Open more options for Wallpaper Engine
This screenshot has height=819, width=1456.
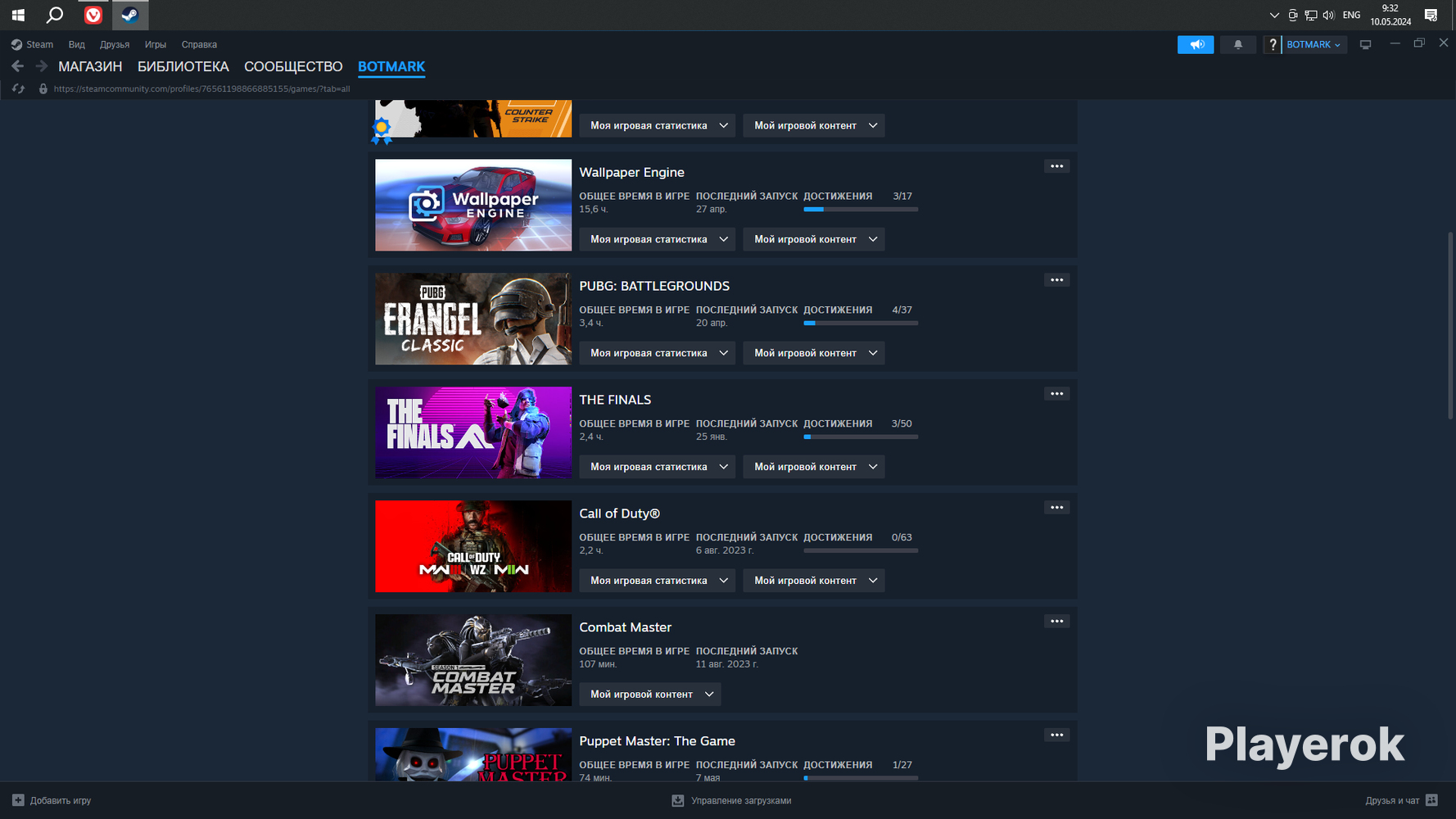coord(1057,166)
